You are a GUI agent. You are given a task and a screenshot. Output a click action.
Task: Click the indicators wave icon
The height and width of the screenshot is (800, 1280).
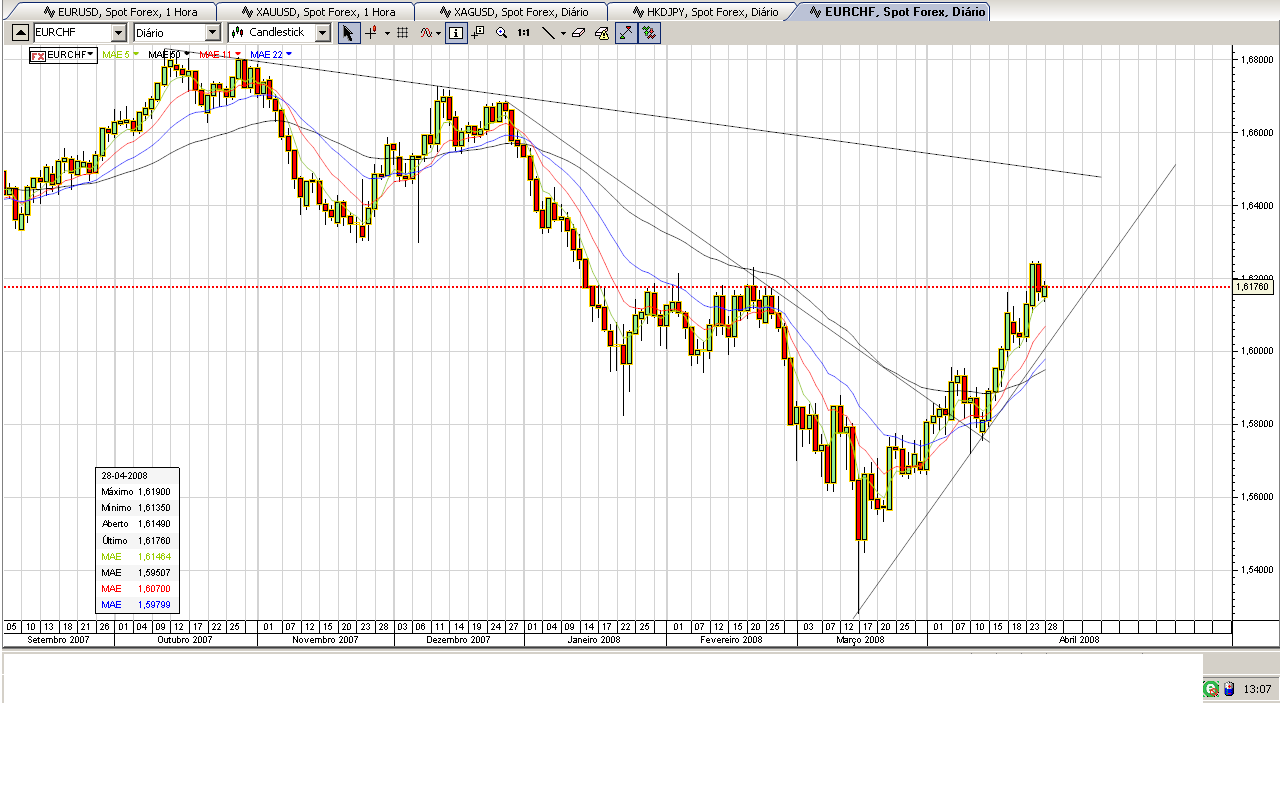tap(427, 33)
